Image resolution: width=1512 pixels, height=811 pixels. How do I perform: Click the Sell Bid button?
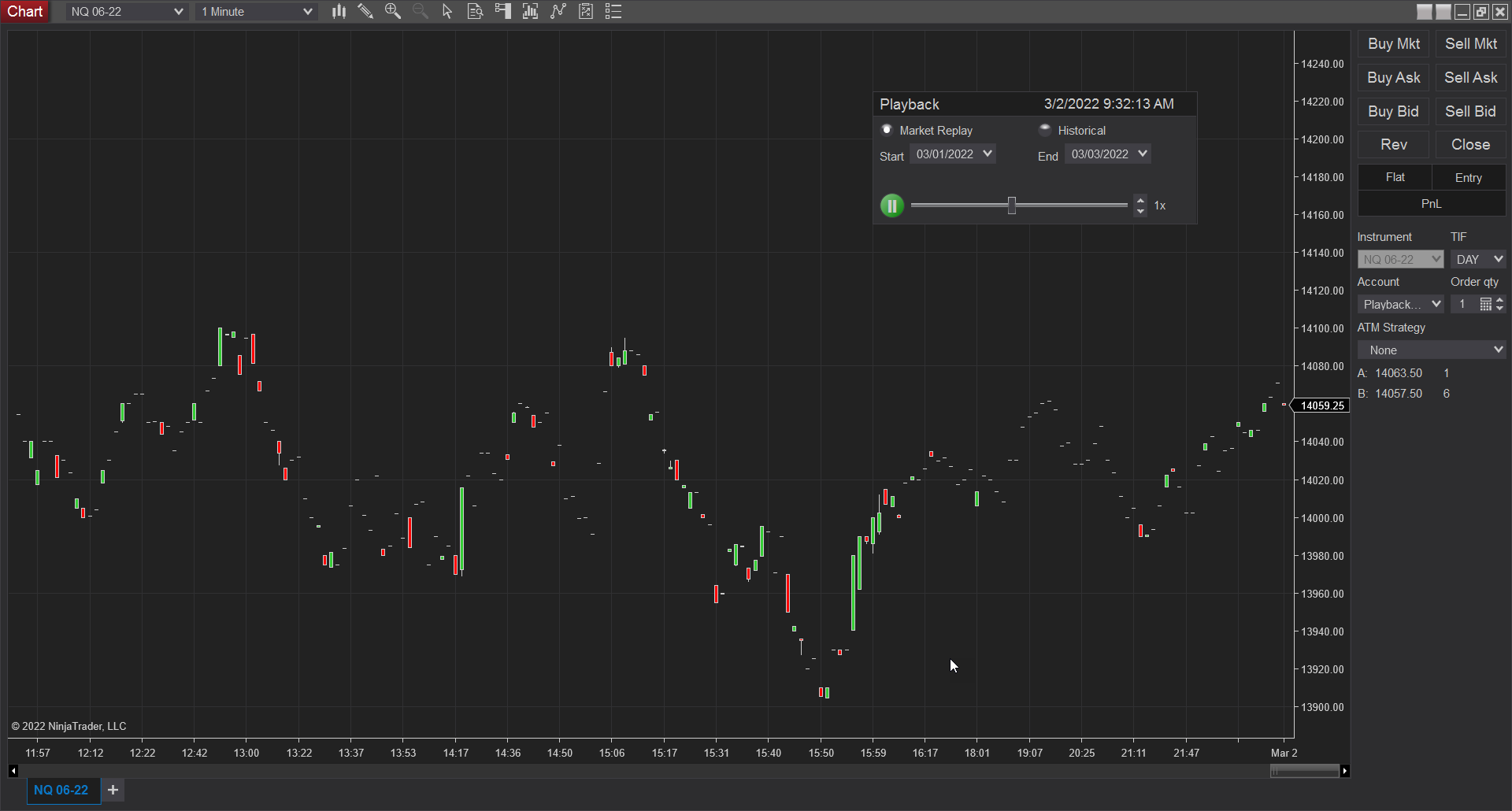coord(1471,112)
